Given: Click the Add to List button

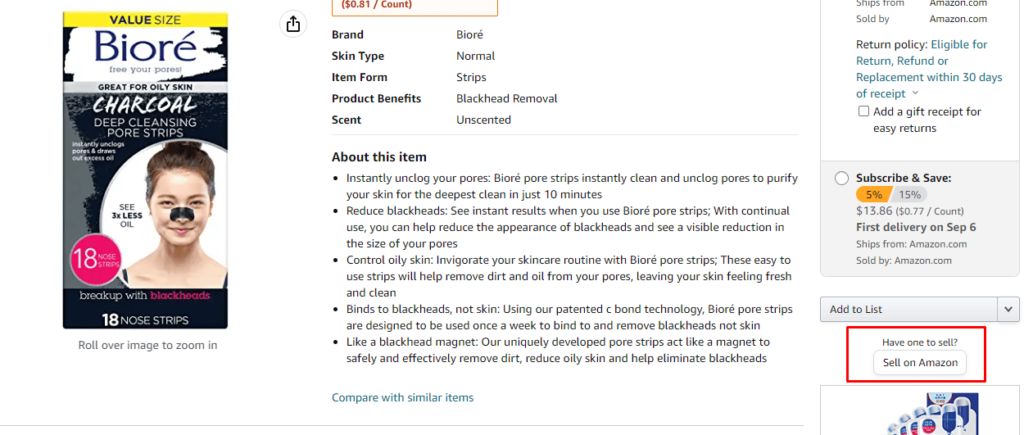Looking at the screenshot, I should click(x=909, y=309).
